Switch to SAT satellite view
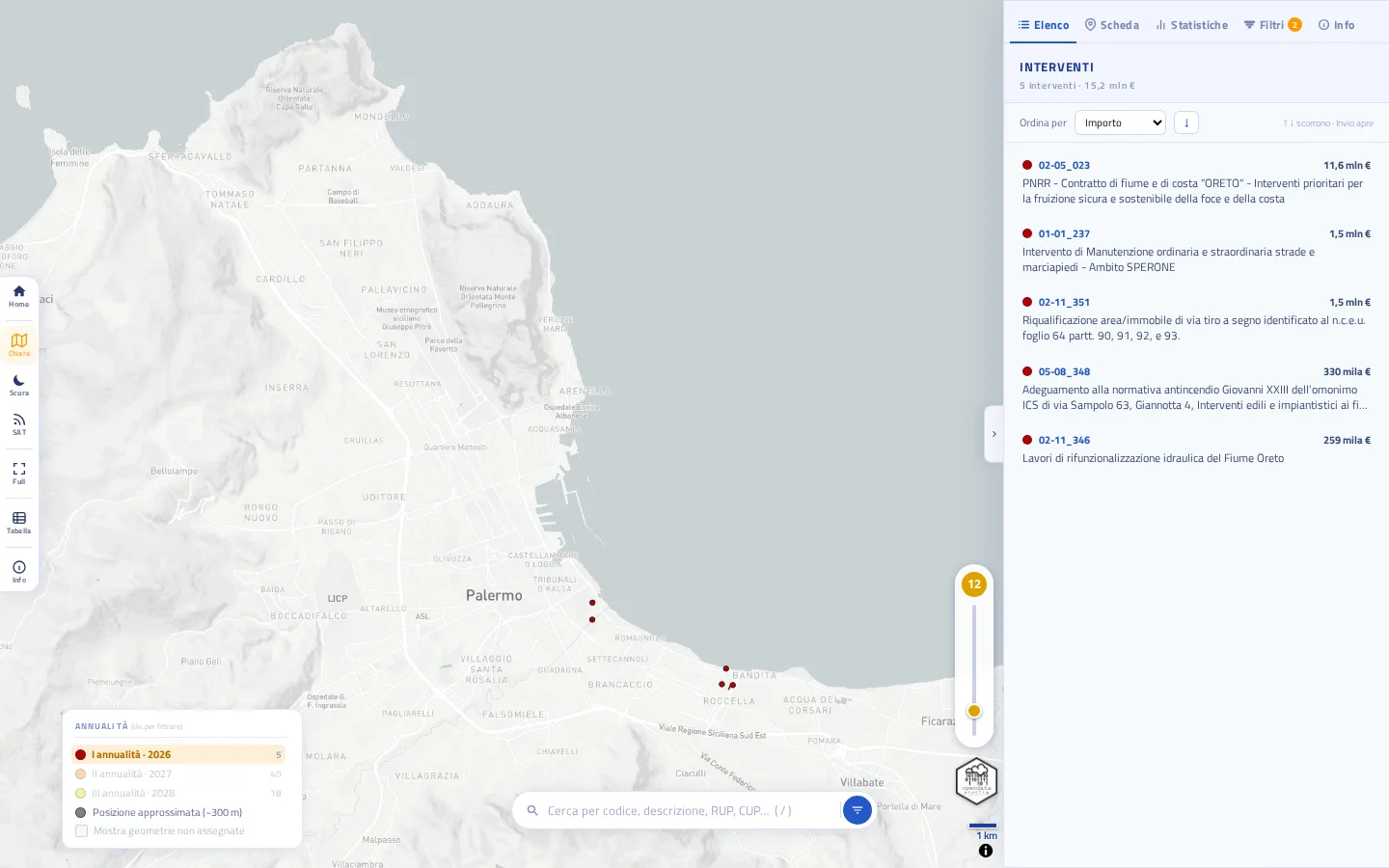 tap(18, 424)
